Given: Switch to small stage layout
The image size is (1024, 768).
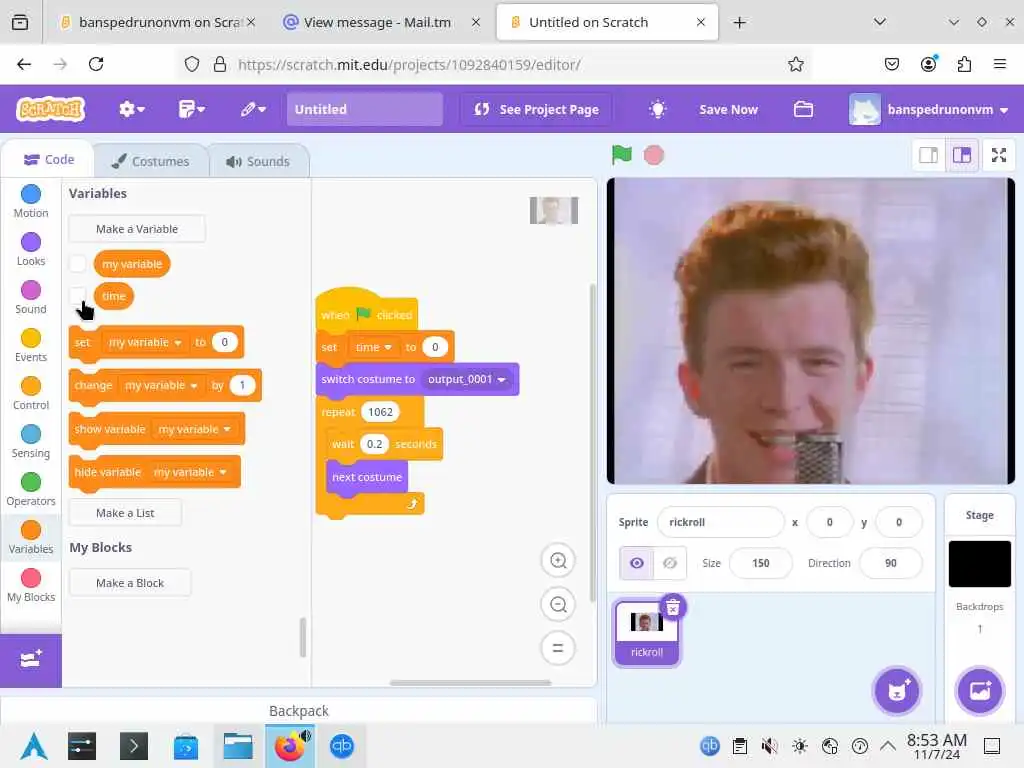Looking at the screenshot, I should click(x=929, y=155).
